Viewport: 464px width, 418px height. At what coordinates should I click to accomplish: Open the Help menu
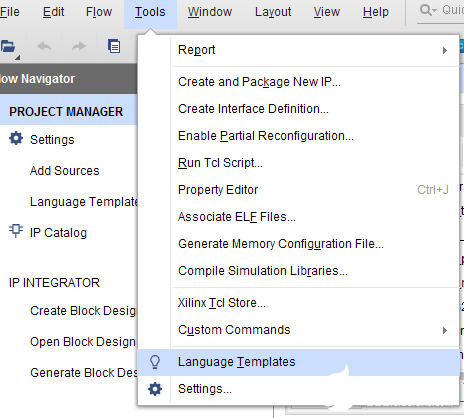(376, 12)
